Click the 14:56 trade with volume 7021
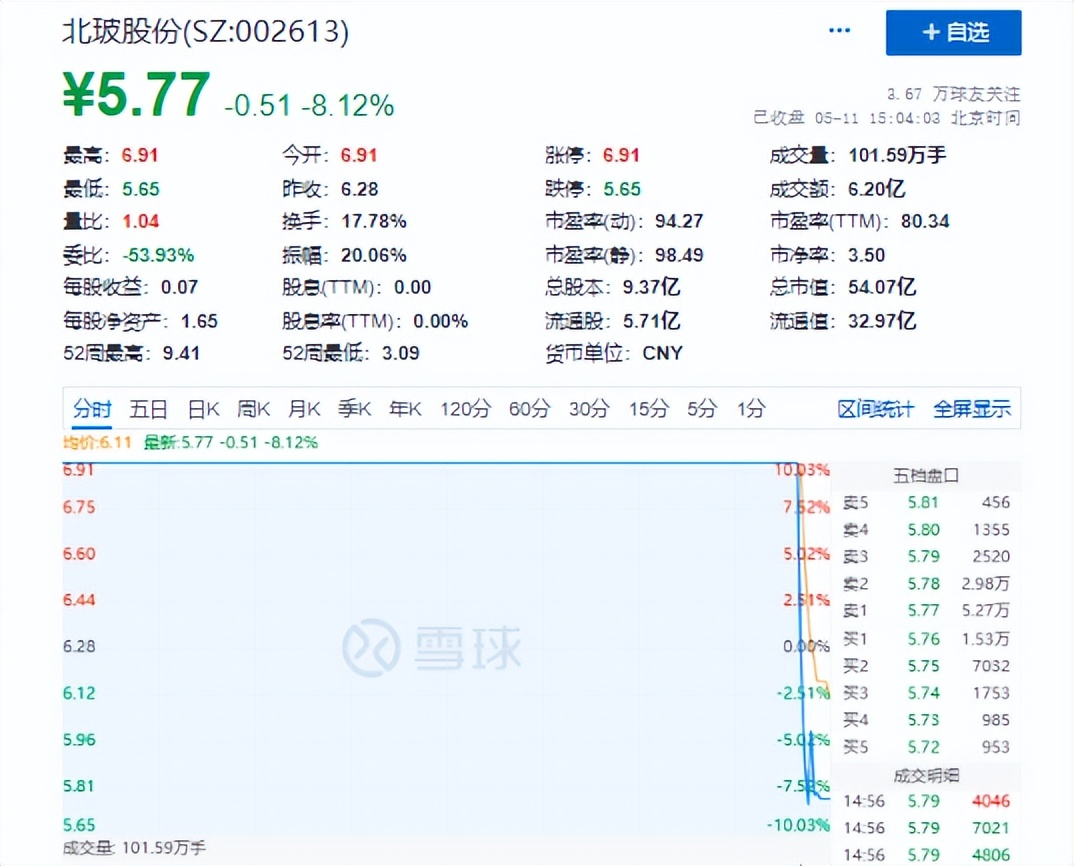Image resolution: width=1074 pixels, height=866 pixels. pyautogui.click(x=925, y=828)
